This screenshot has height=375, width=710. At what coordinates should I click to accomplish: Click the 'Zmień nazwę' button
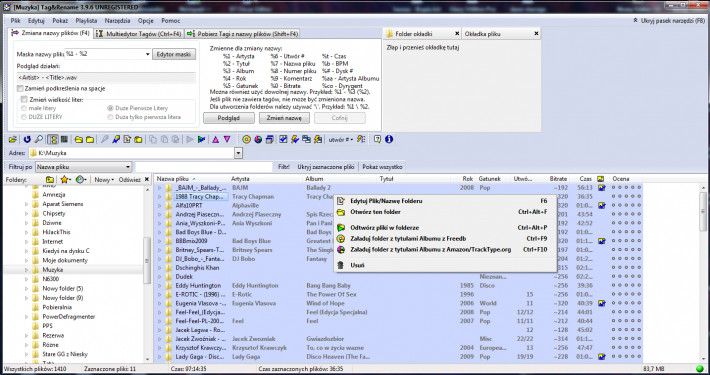(x=284, y=118)
